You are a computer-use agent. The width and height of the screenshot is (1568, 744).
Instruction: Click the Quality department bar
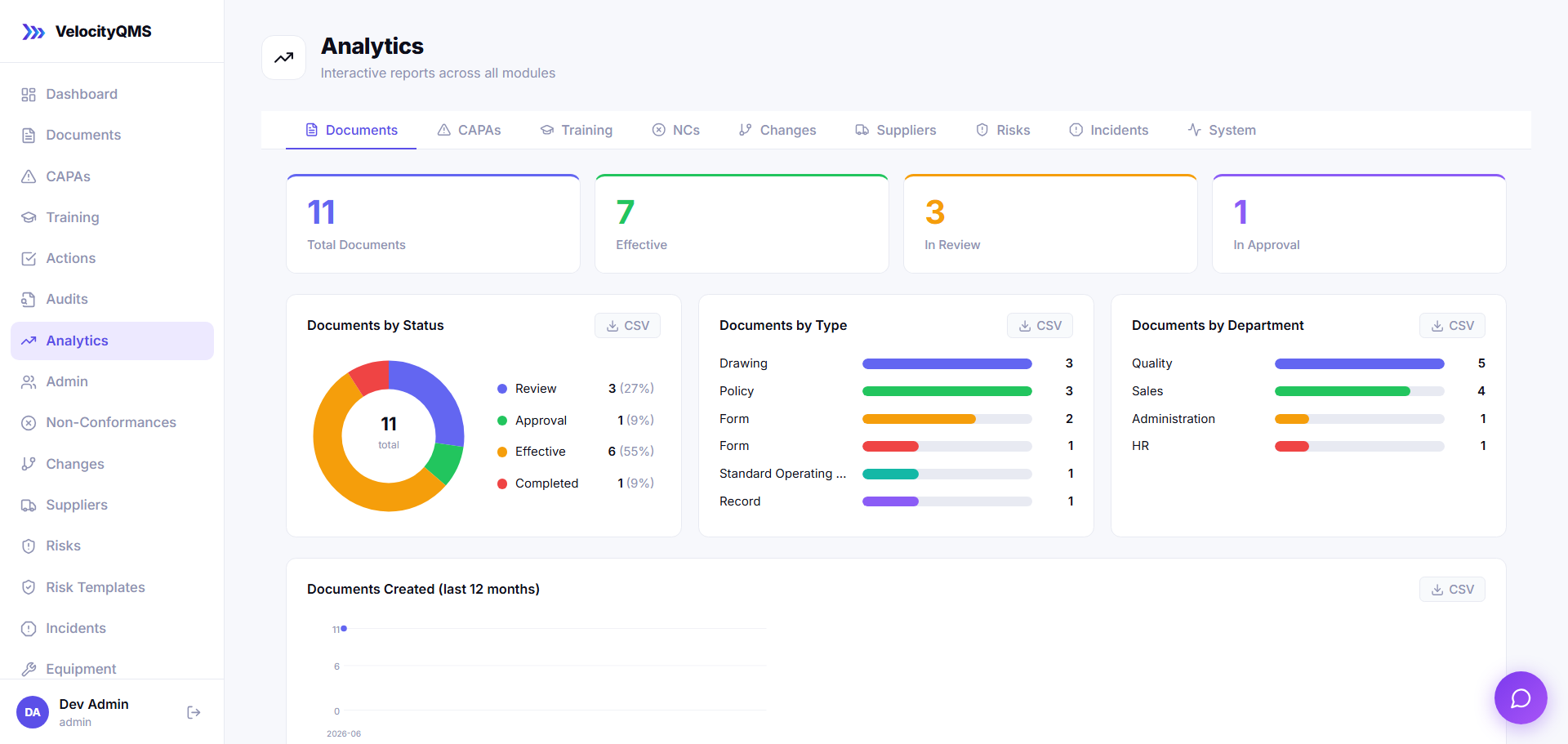(1360, 363)
